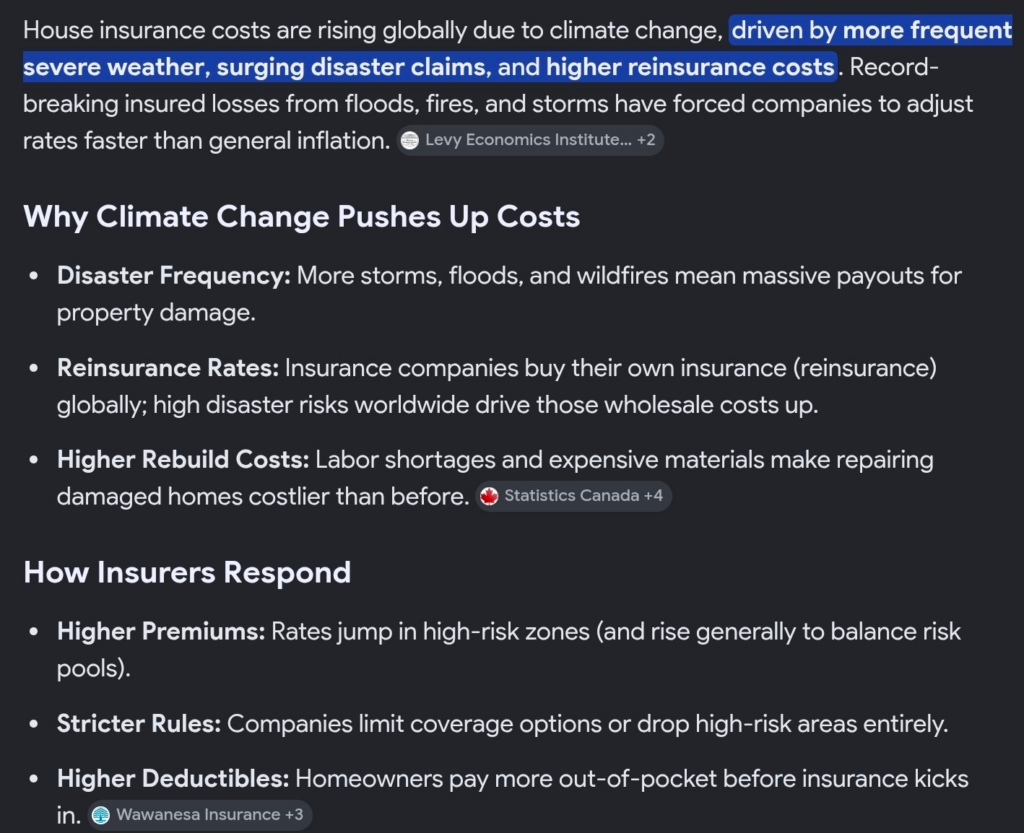The width and height of the screenshot is (1024, 833).
Task: Click the bold 'Stricter Rules:' label
Action: click(138, 723)
